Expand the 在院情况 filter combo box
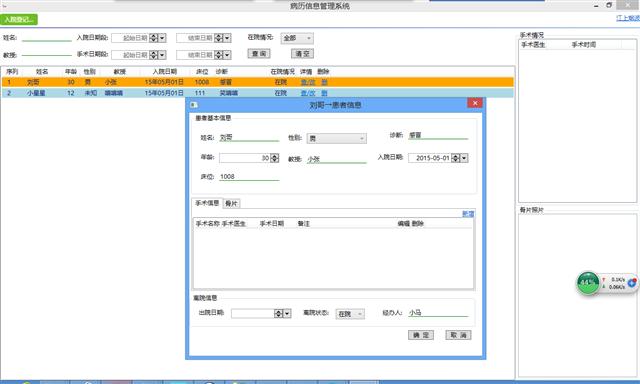 click(x=297, y=38)
